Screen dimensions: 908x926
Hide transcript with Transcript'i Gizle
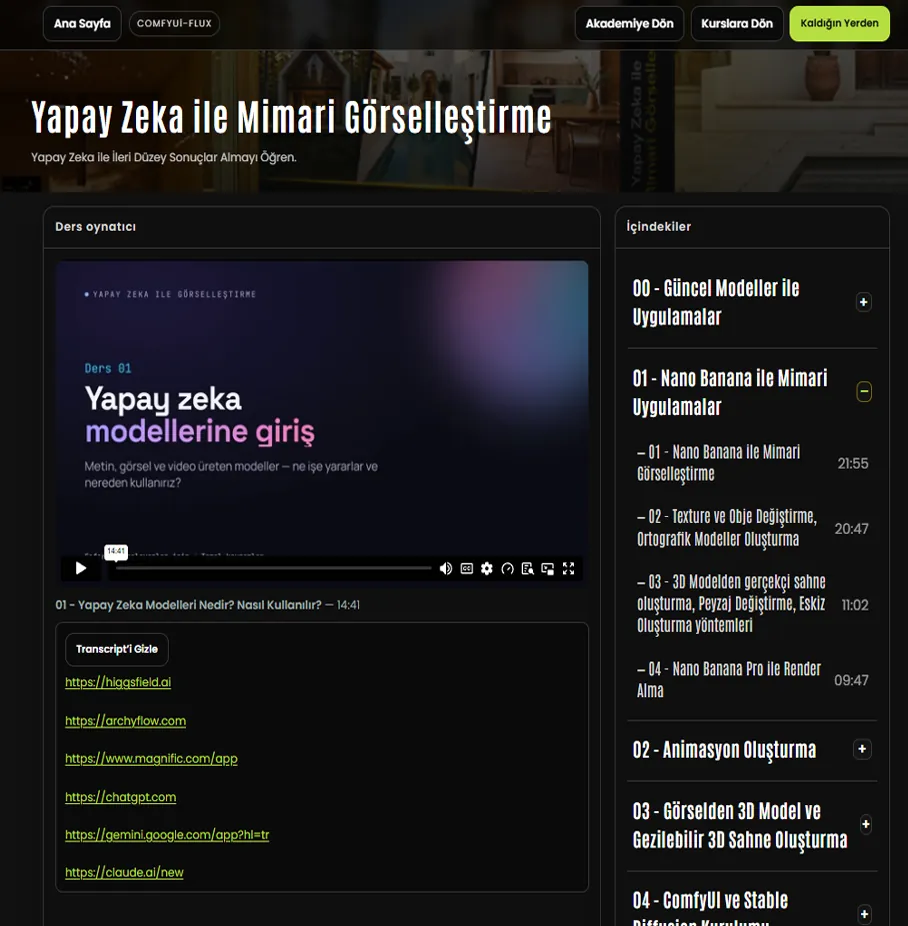[x=117, y=649]
